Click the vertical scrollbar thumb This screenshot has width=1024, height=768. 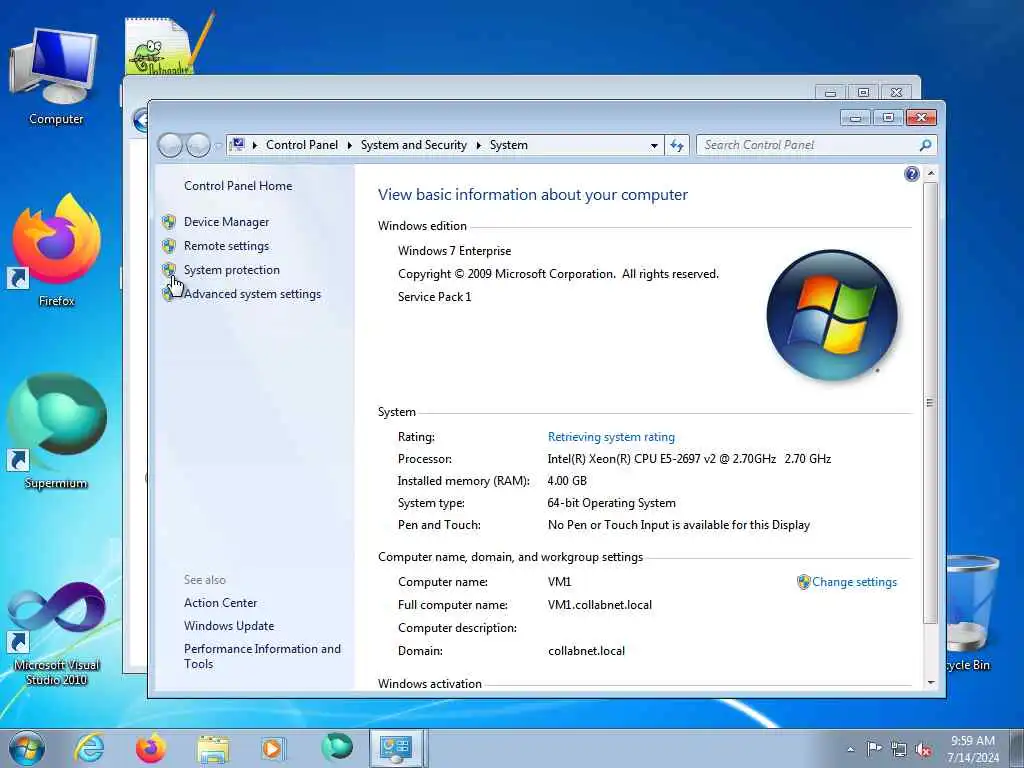coord(931,402)
